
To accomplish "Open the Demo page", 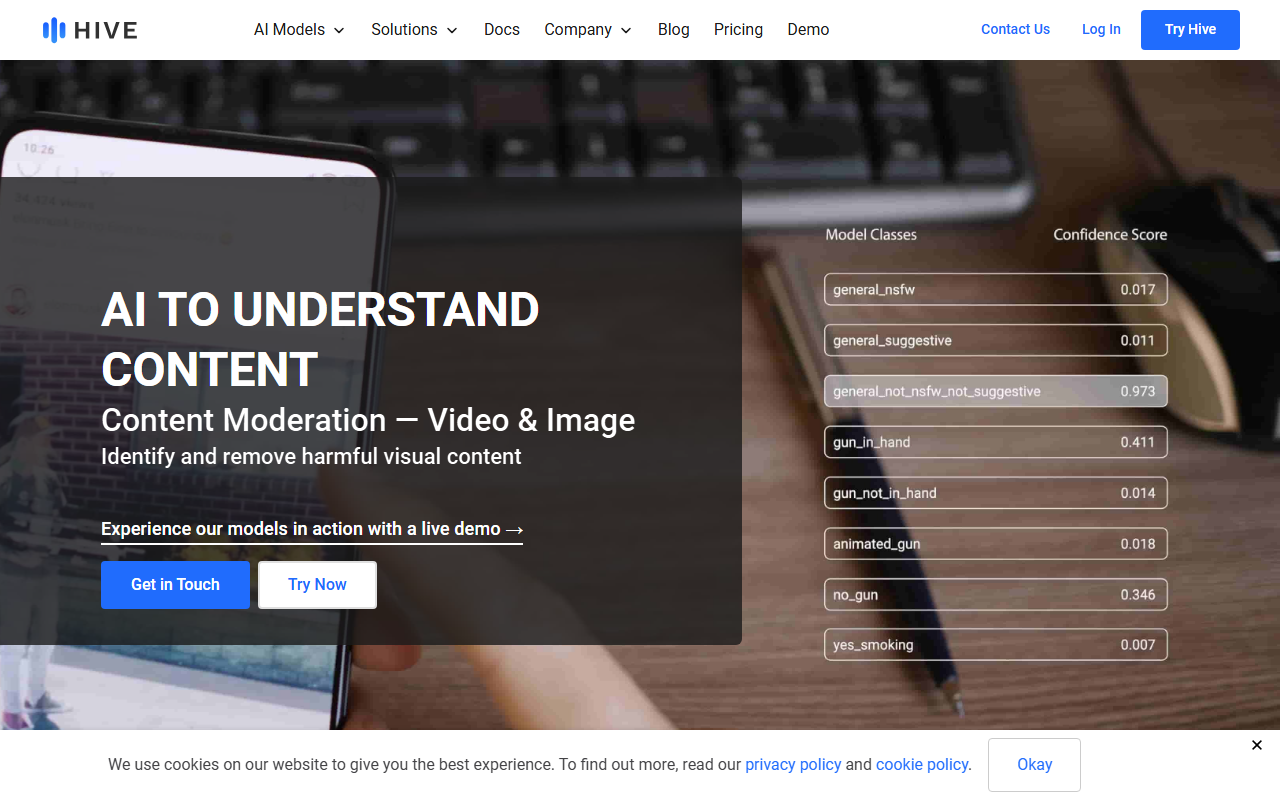I will click(808, 30).
